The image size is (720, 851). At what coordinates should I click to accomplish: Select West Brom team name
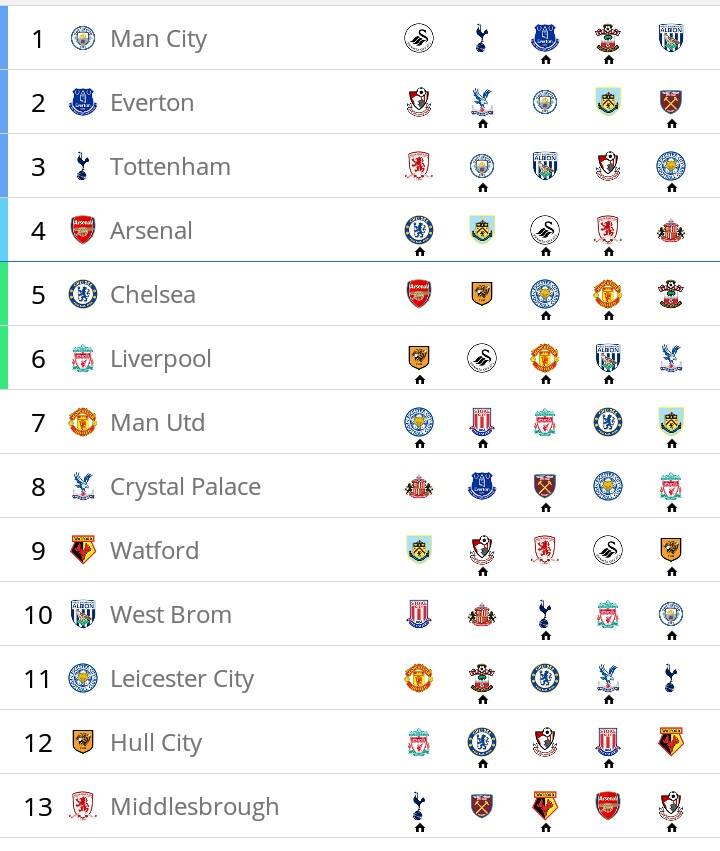tap(171, 615)
